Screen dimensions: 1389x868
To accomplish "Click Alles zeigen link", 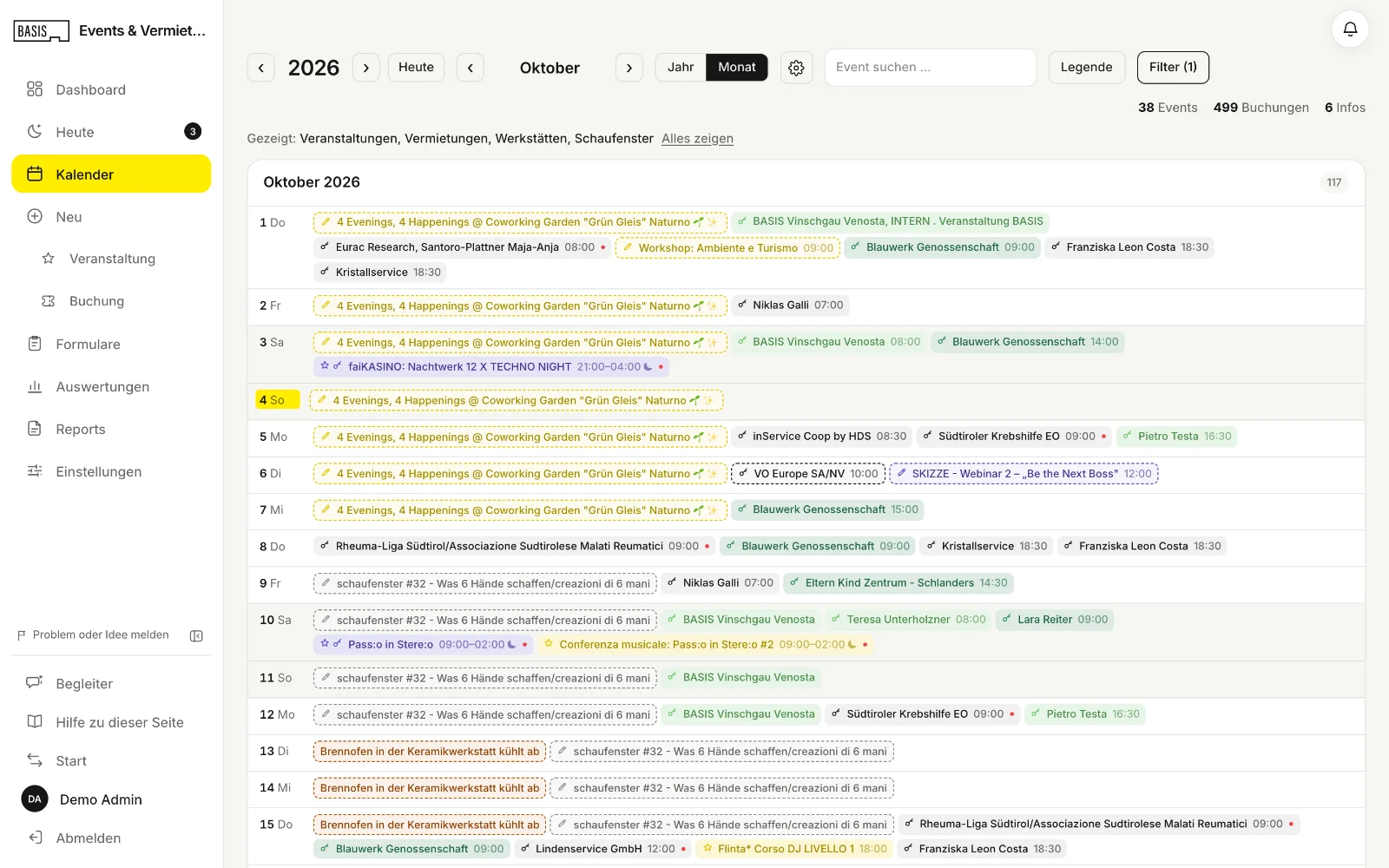I will pos(697,139).
